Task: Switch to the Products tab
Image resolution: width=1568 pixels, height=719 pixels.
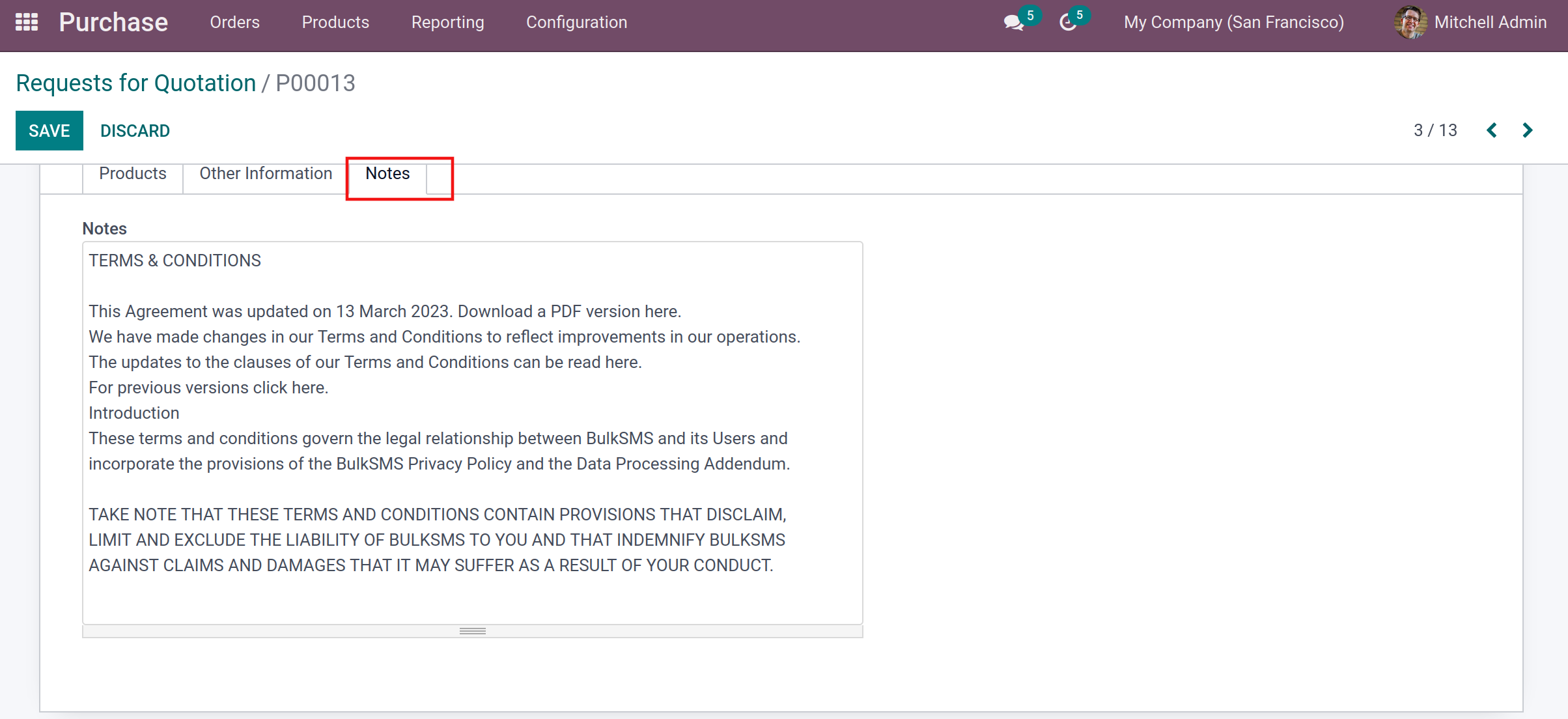Action: point(133,173)
